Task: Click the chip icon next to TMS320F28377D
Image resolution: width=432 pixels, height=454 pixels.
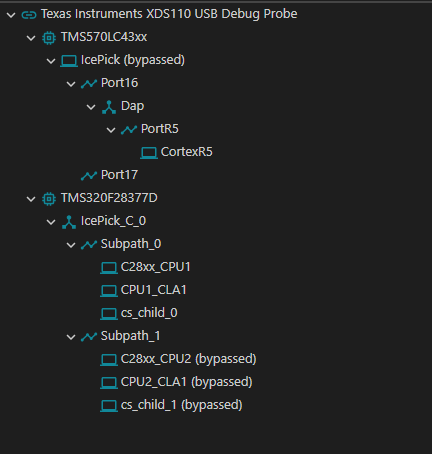Action: tap(49, 199)
